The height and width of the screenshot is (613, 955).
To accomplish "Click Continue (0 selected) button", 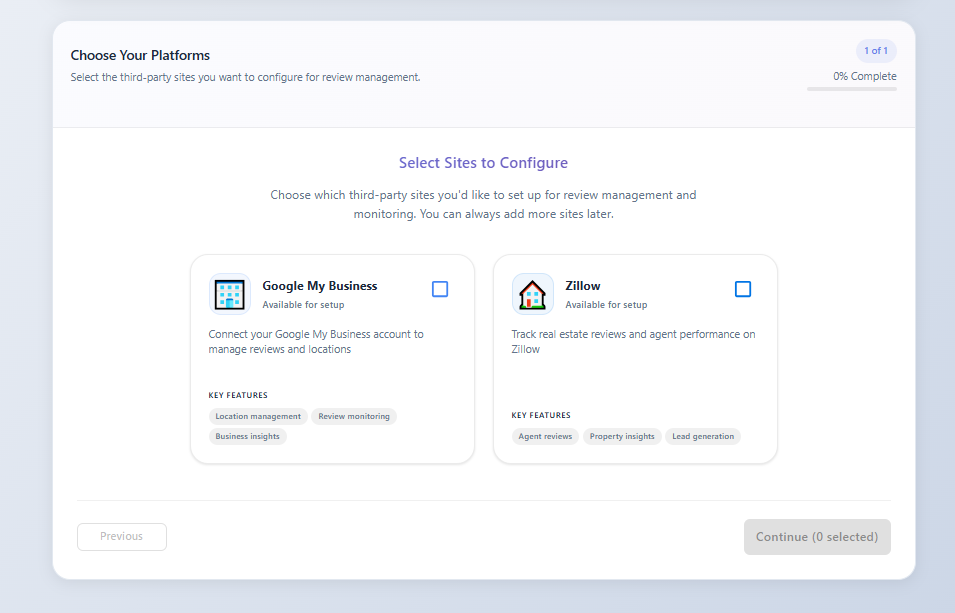I will tap(817, 537).
